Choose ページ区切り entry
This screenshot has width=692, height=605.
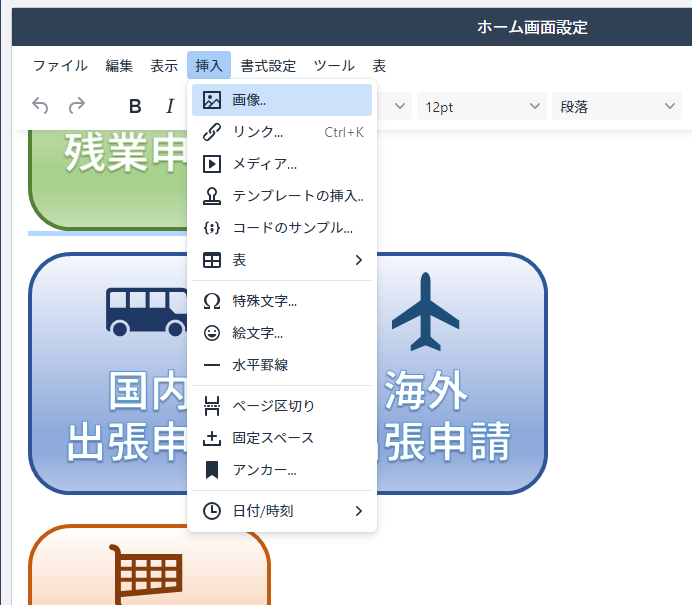coord(282,406)
